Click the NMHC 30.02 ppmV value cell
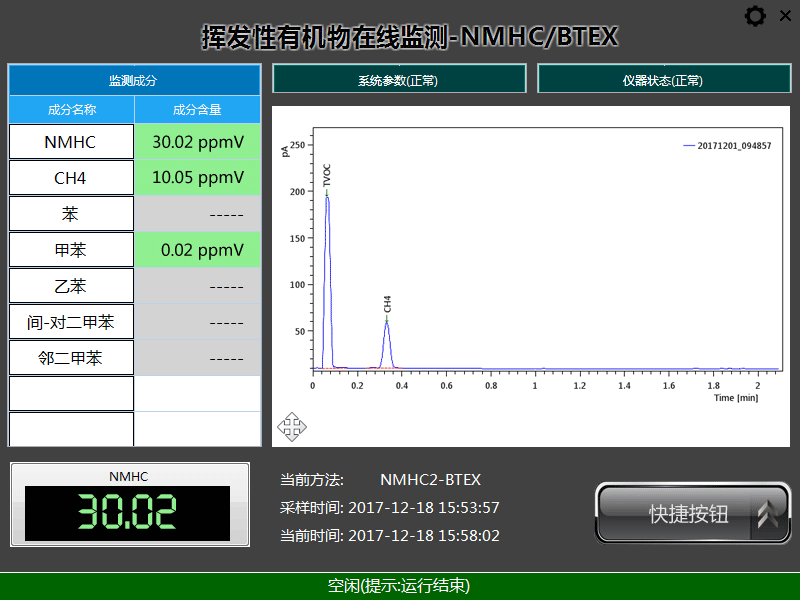 (198, 142)
